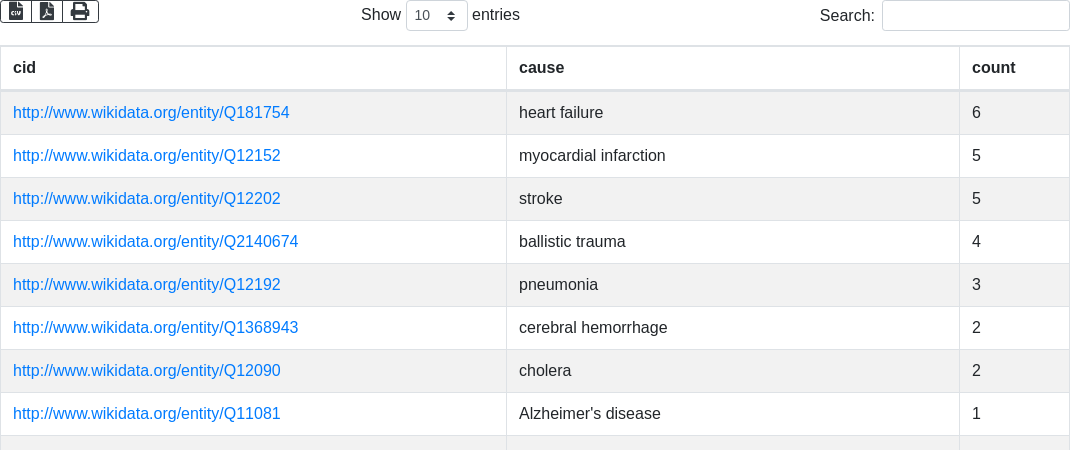Open the Q1368943 wikidata link

[155, 328]
